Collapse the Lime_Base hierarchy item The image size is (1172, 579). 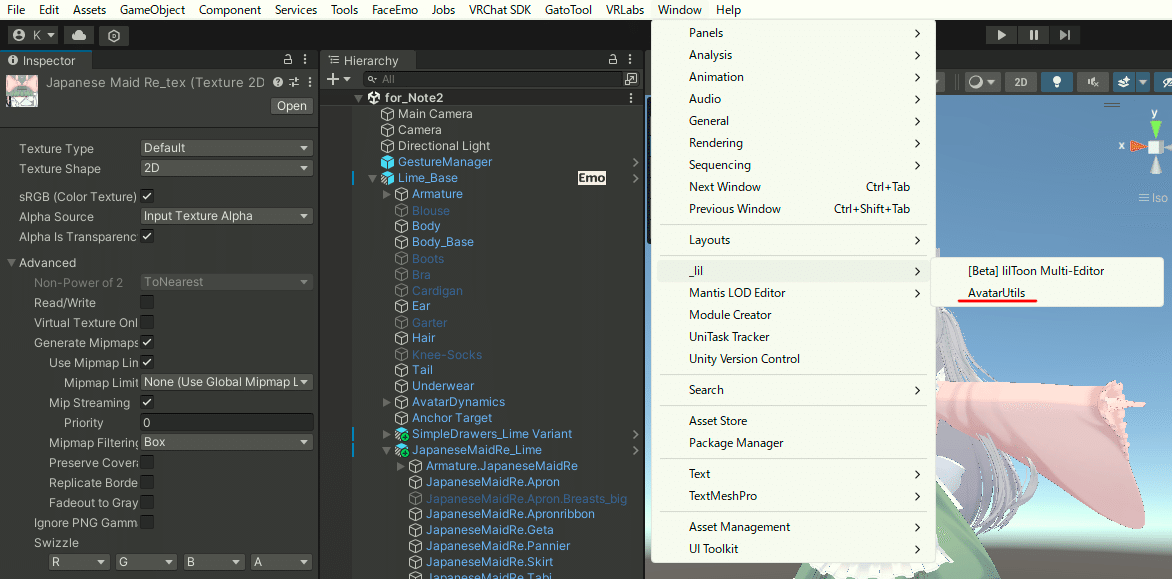372,179
